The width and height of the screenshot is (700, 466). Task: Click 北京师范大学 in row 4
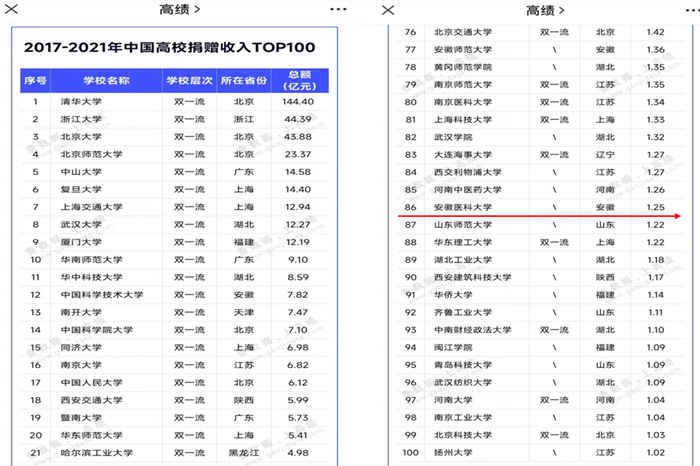[x=92, y=154]
